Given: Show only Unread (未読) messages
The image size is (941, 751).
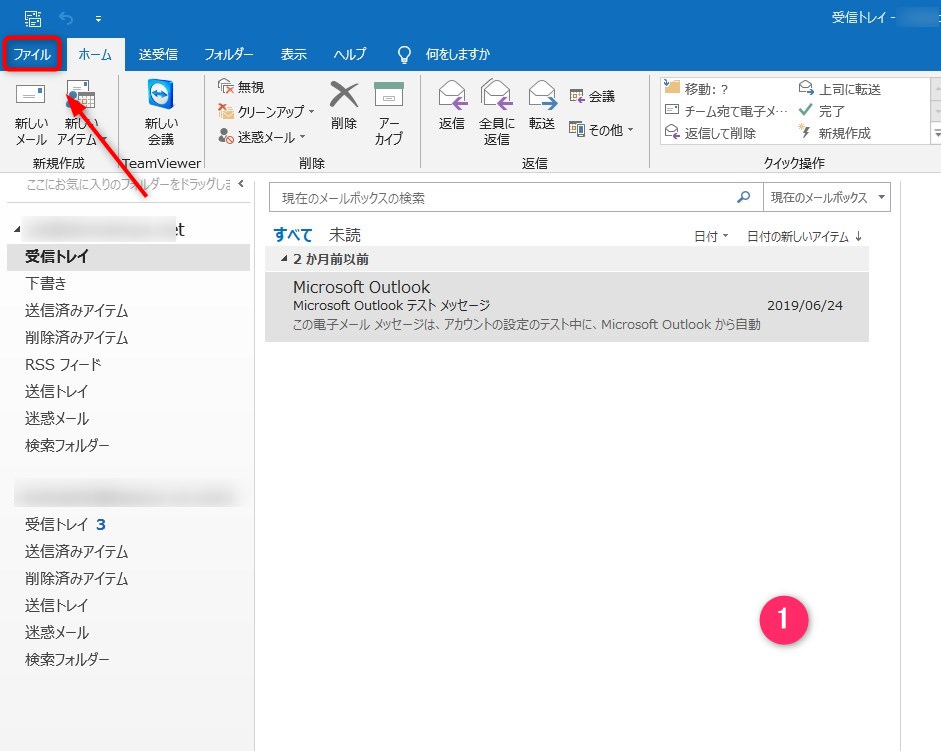Looking at the screenshot, I should (345, 235).
